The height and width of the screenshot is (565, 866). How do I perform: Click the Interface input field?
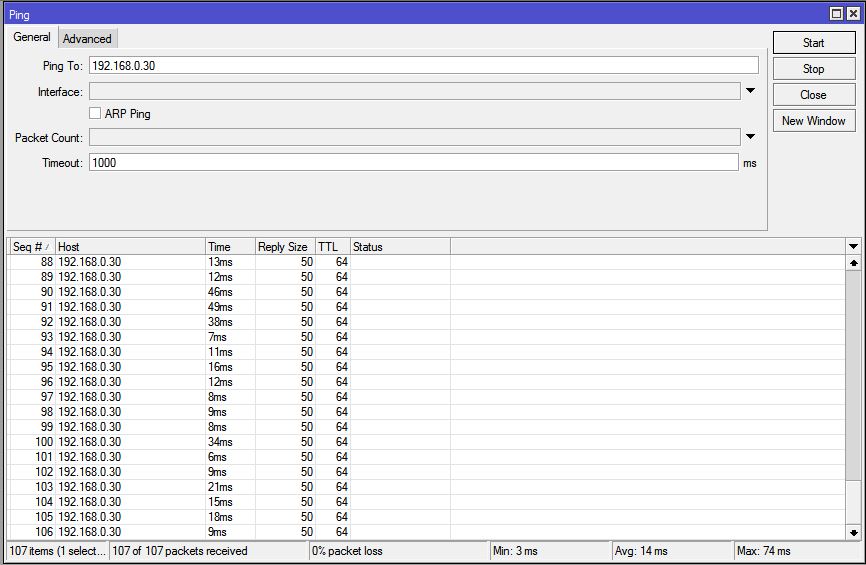point(415,91)
